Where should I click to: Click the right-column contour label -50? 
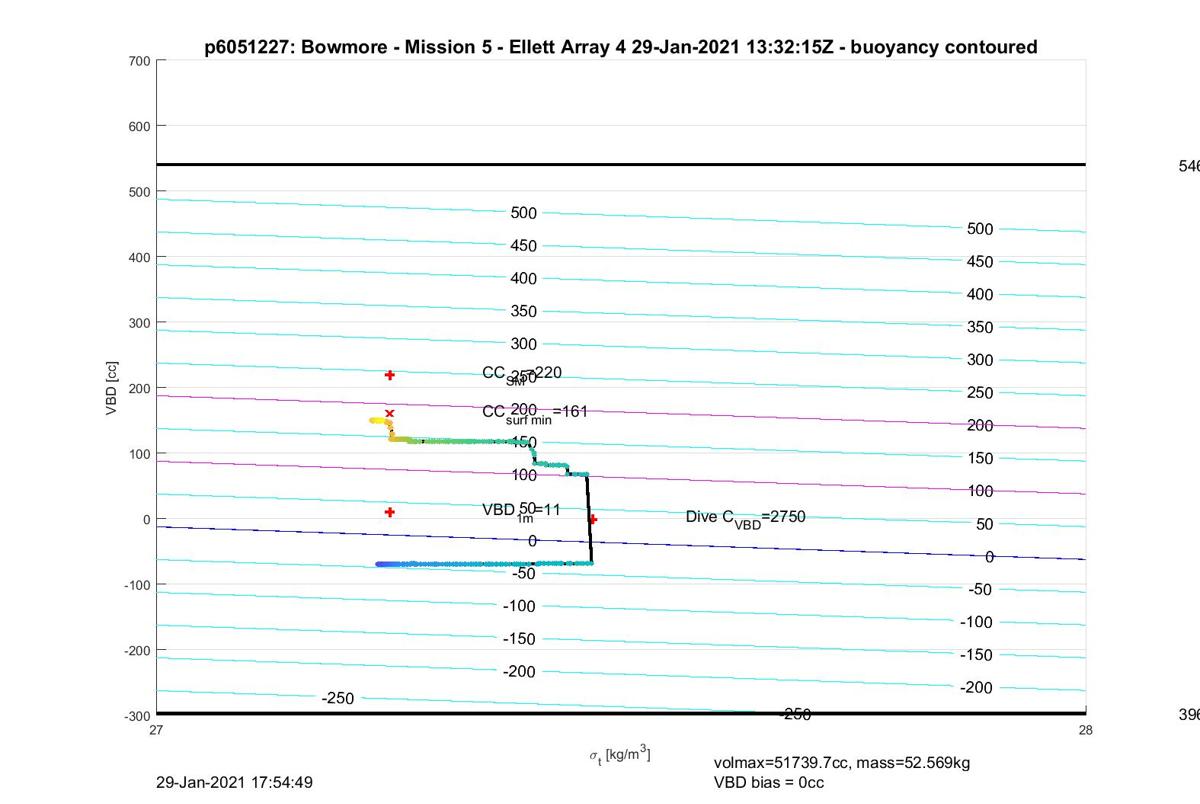coord(980,590)
